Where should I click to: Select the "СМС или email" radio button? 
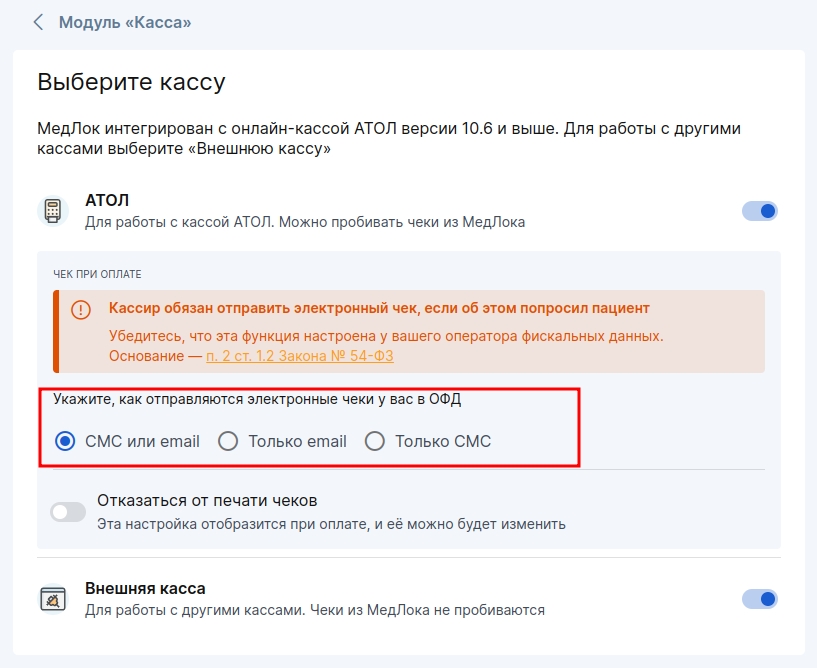65,441
